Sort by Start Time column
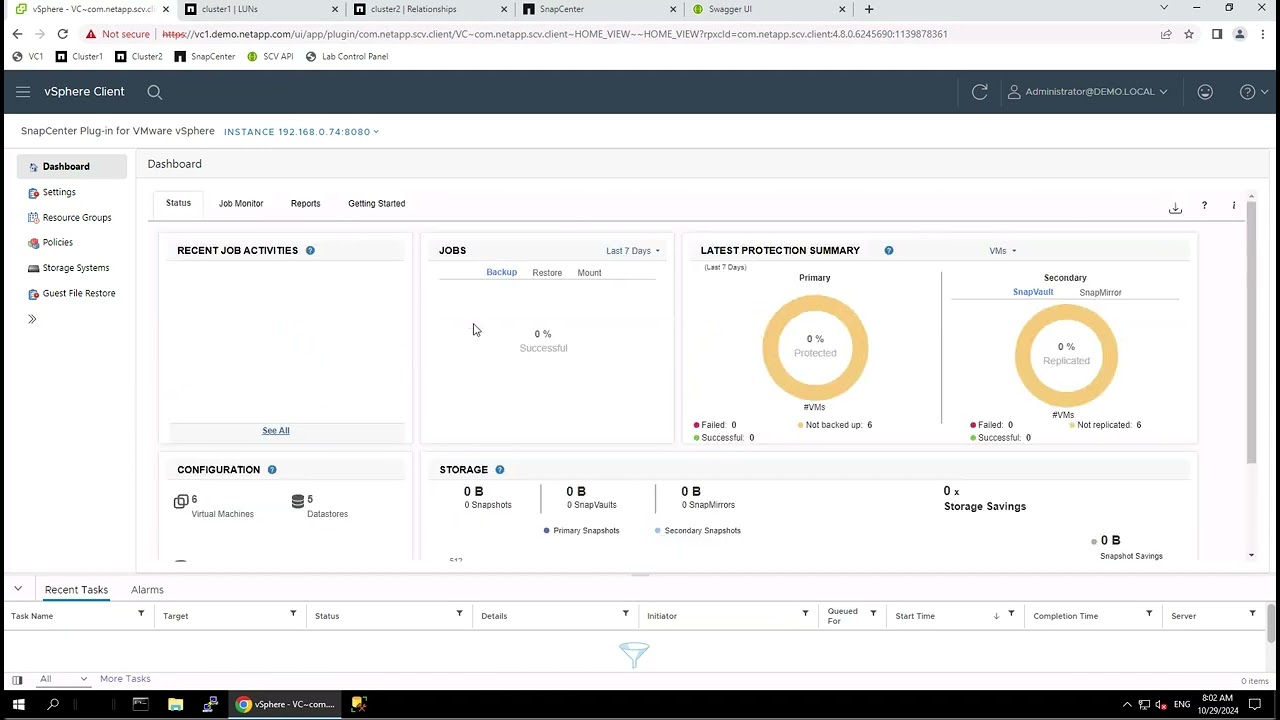The width and height of the screenshot is (1280, 720). click(x=915, y=616)
